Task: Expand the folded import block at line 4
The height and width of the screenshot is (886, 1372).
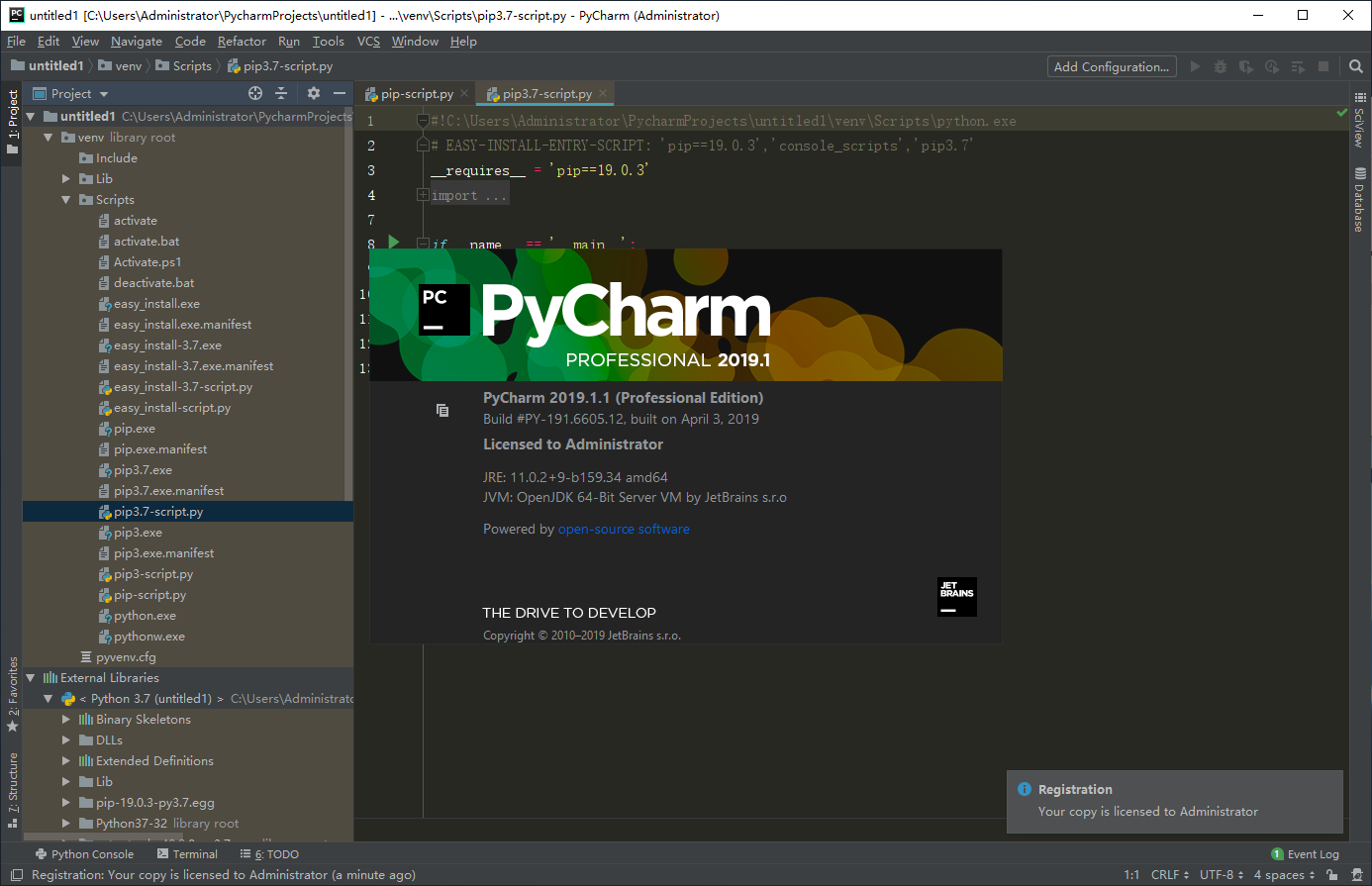Action: click(x=423, y=195)
